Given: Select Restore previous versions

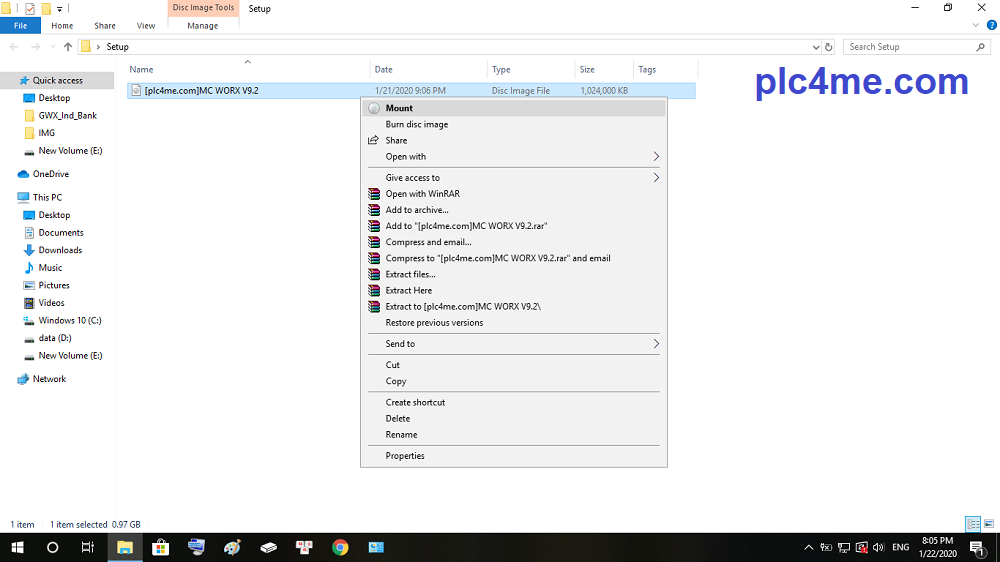Looking at the screenshot, I should click(513, 323).
